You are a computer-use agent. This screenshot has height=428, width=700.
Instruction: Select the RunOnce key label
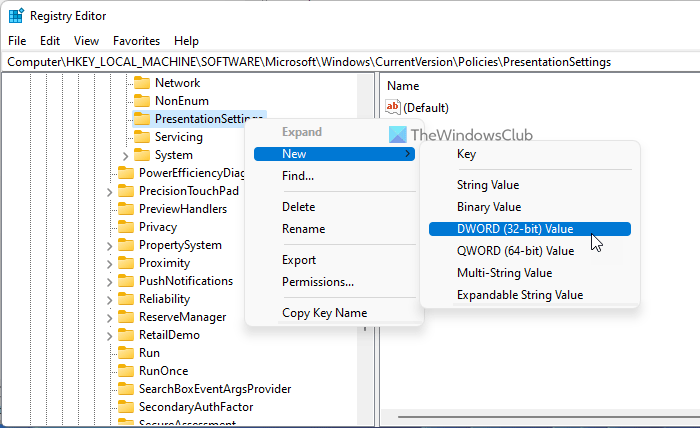pyautogui.click(x=163, y=370)
